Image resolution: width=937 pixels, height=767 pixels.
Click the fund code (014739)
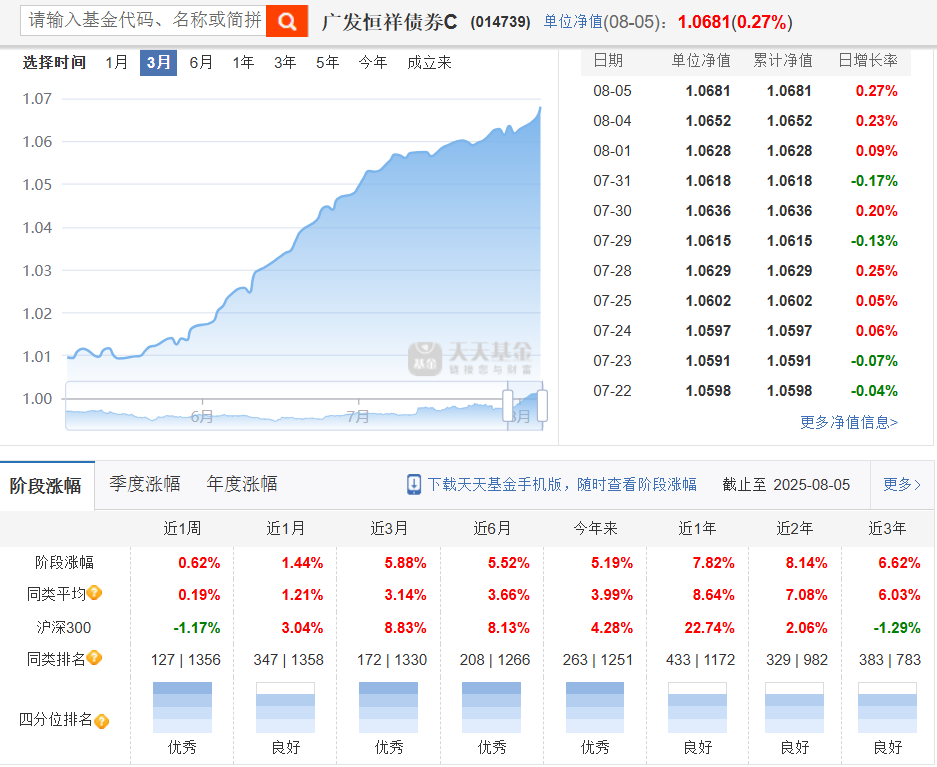tap(500, 22)
